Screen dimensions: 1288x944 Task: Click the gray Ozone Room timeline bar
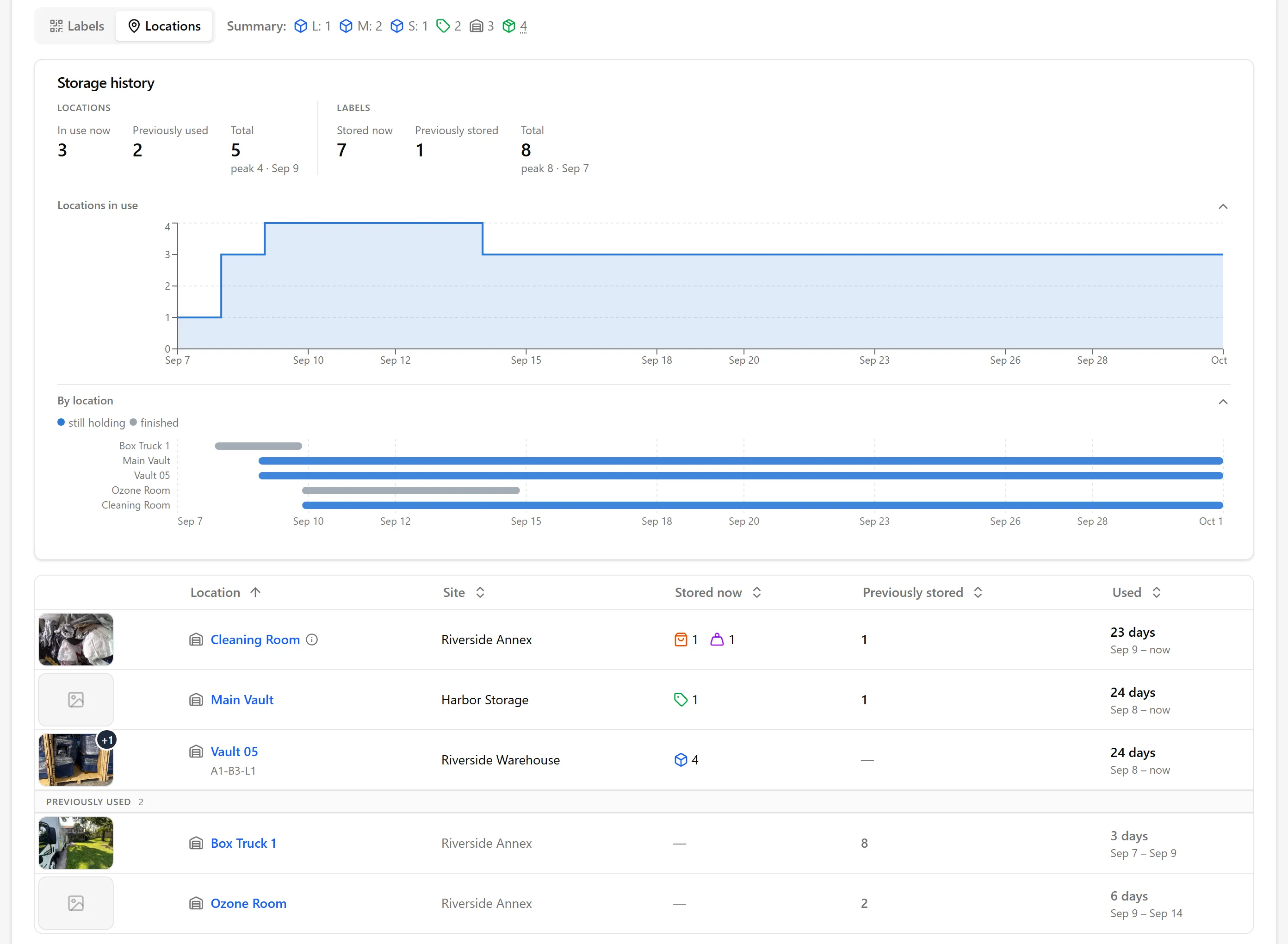[411, 491]
